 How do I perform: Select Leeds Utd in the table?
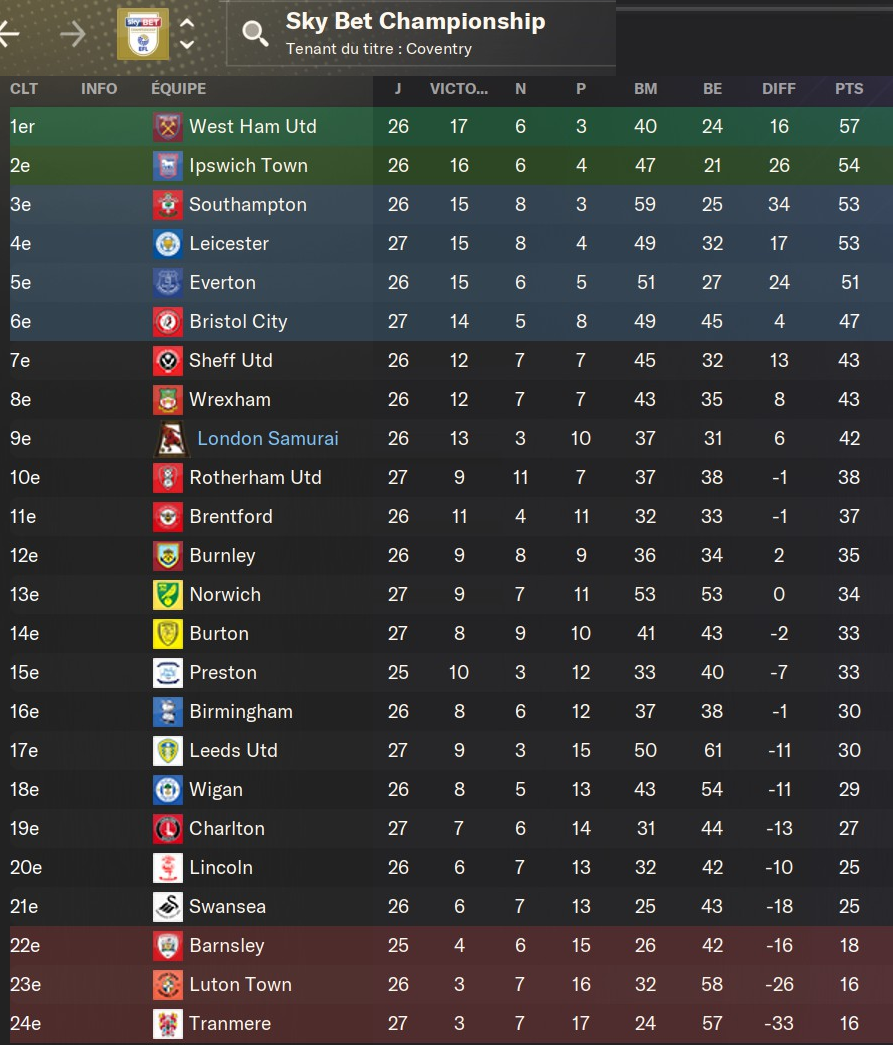click(x=233, y=751)
